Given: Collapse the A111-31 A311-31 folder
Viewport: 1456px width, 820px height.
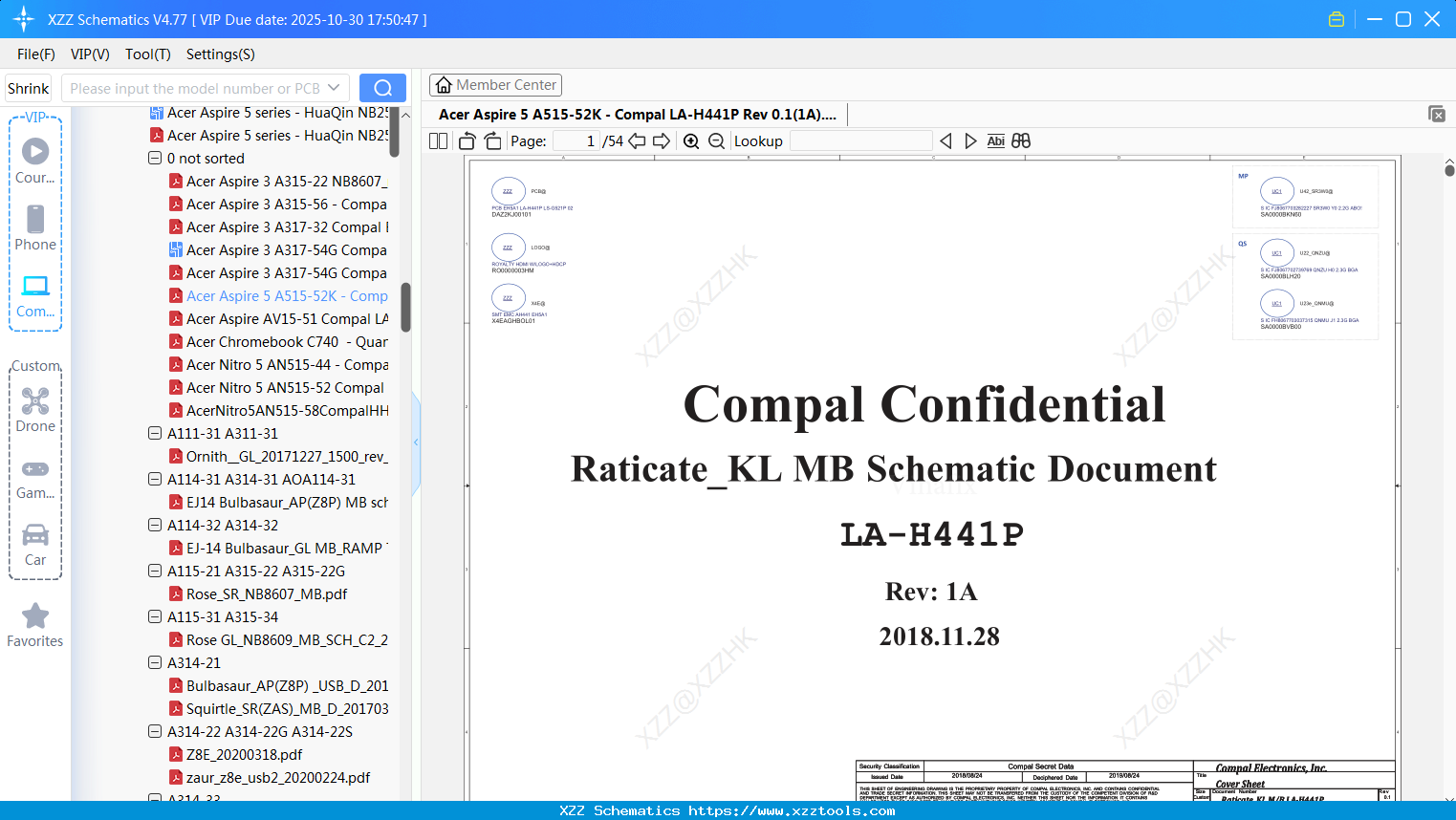Looking at the screenshot, I should 155,434.
